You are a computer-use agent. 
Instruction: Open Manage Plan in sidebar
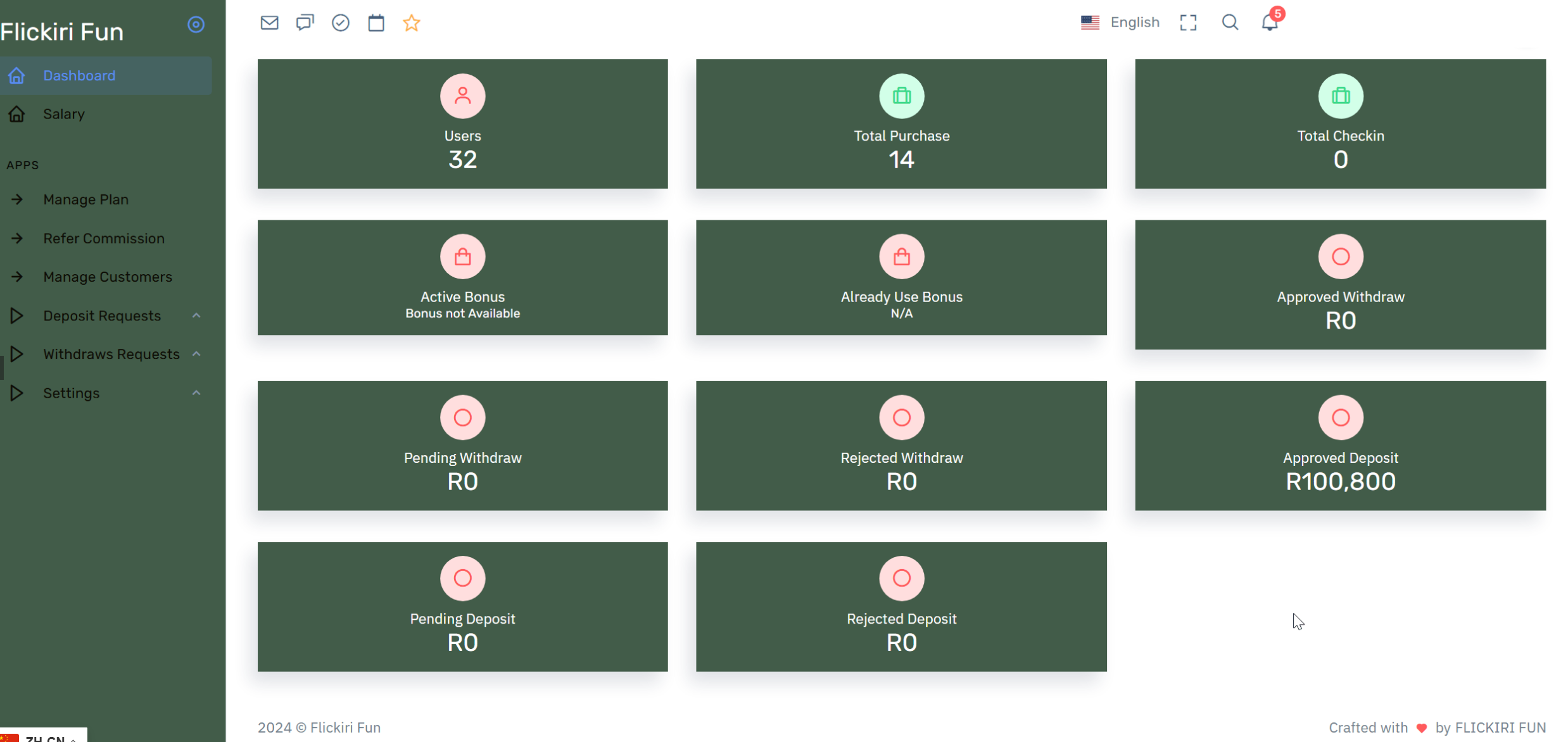point(85,199)
